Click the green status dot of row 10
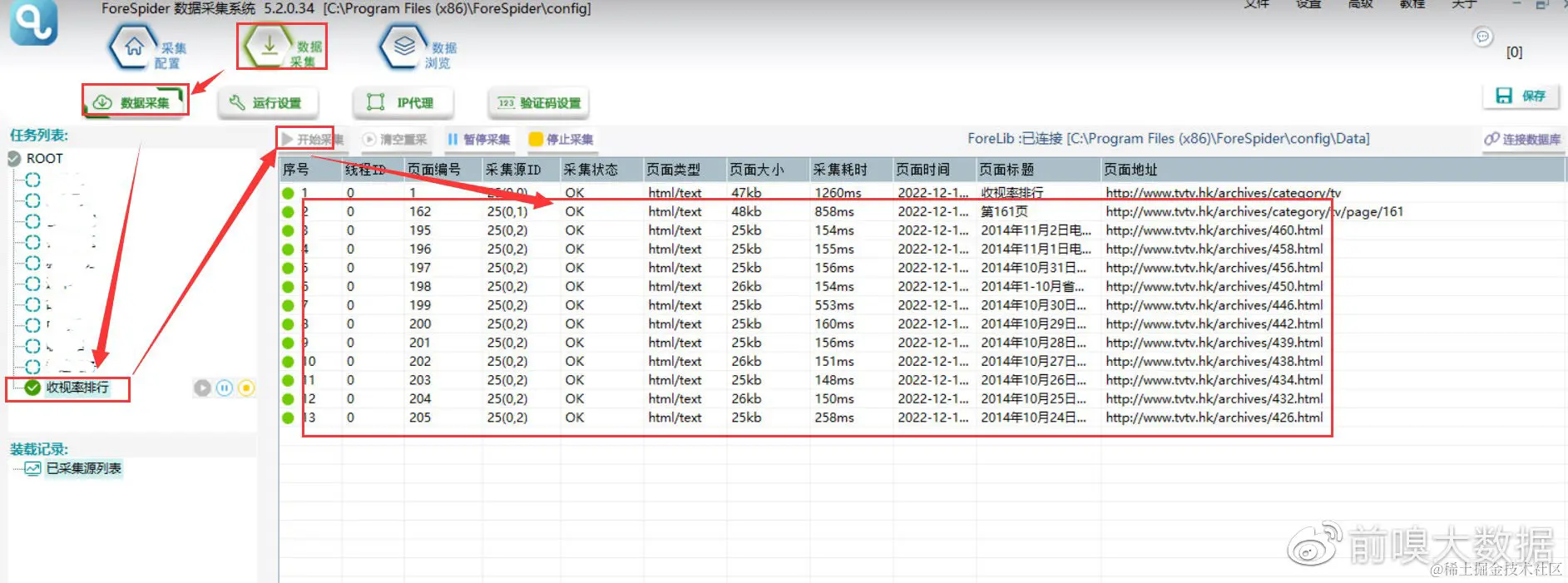 click(x=289, y=362)
